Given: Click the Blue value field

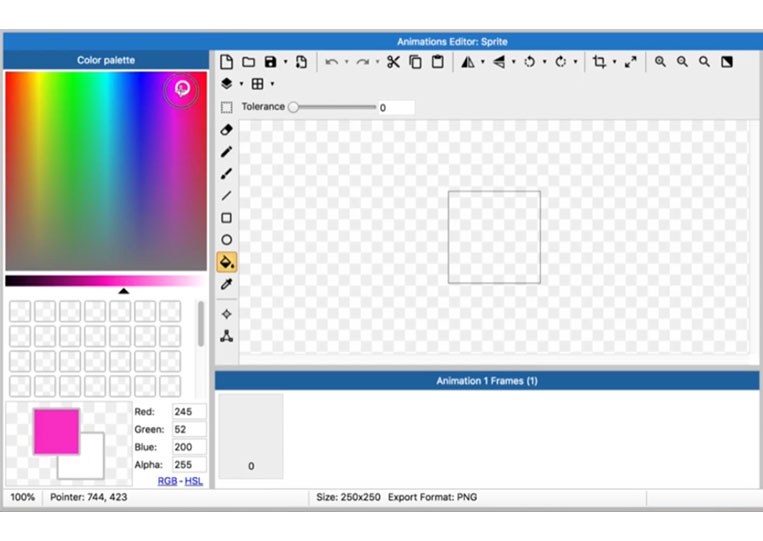Looking at the screenshot, I should pyautogui.click(x=189, y=447).
